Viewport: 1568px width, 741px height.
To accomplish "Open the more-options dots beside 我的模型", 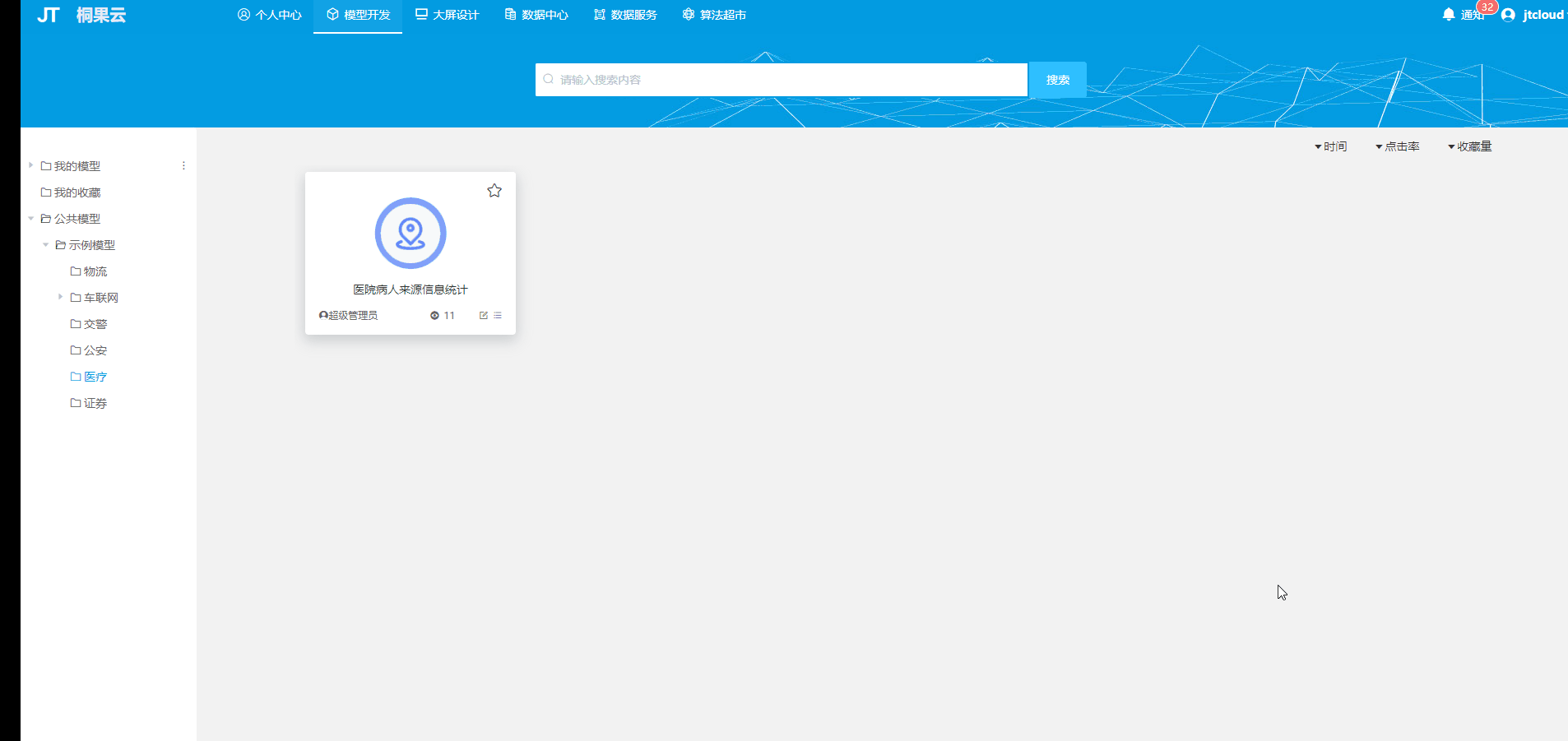I will tap(183, 165).
